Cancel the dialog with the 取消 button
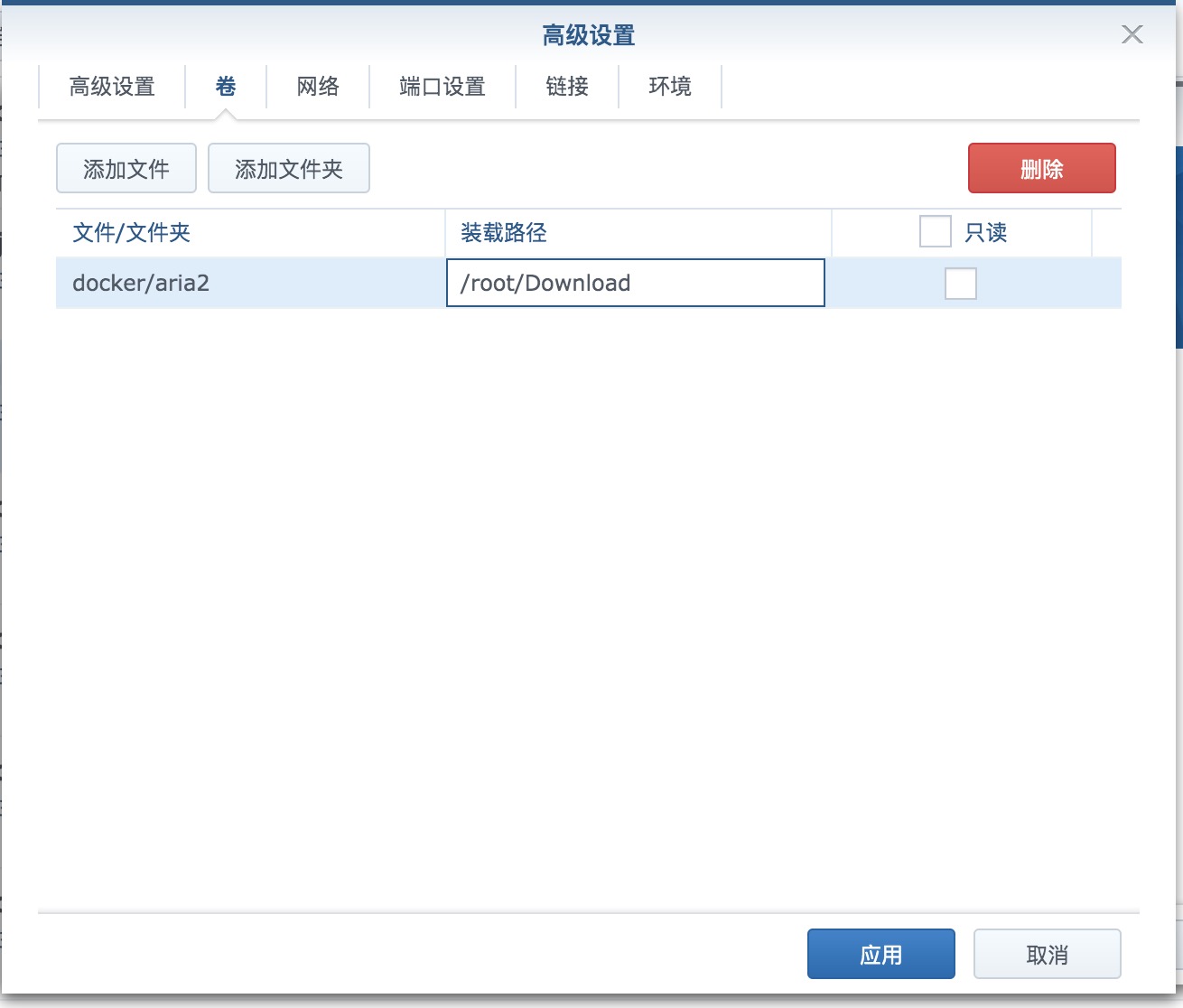This screenshot has height=1008, width=1183. (x=1048, y=954)
